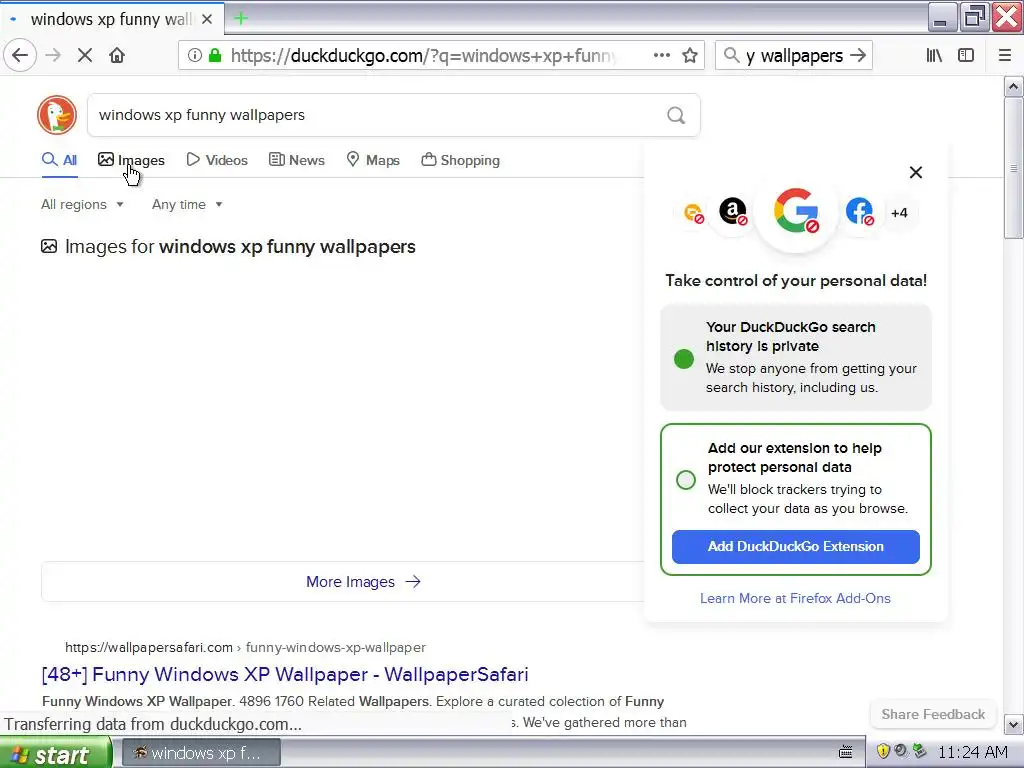
Task: Click the green secure padlock icon
Action: click(x=215, y=56)
